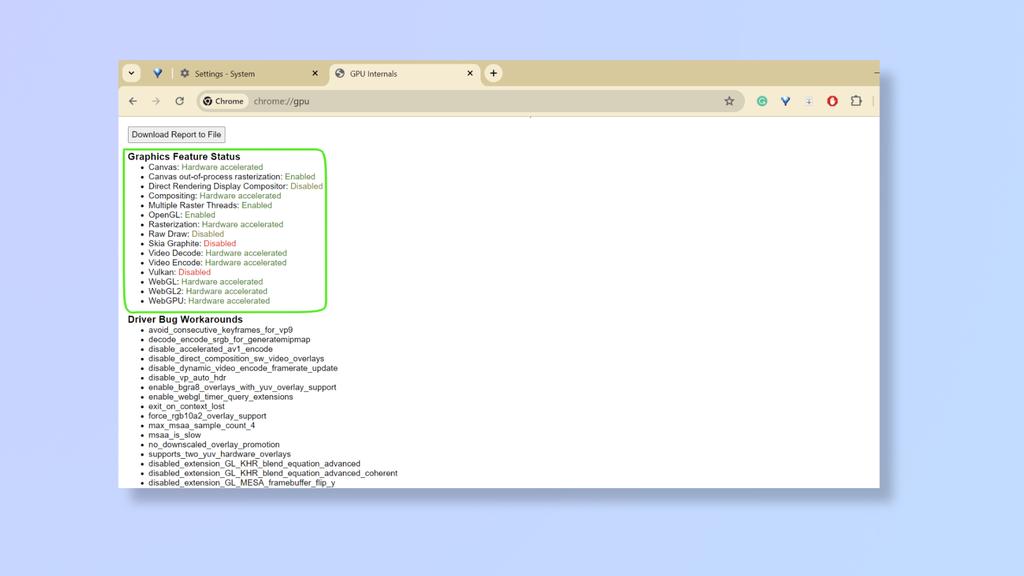Open the tab search chevron menu

coord(131,73)
